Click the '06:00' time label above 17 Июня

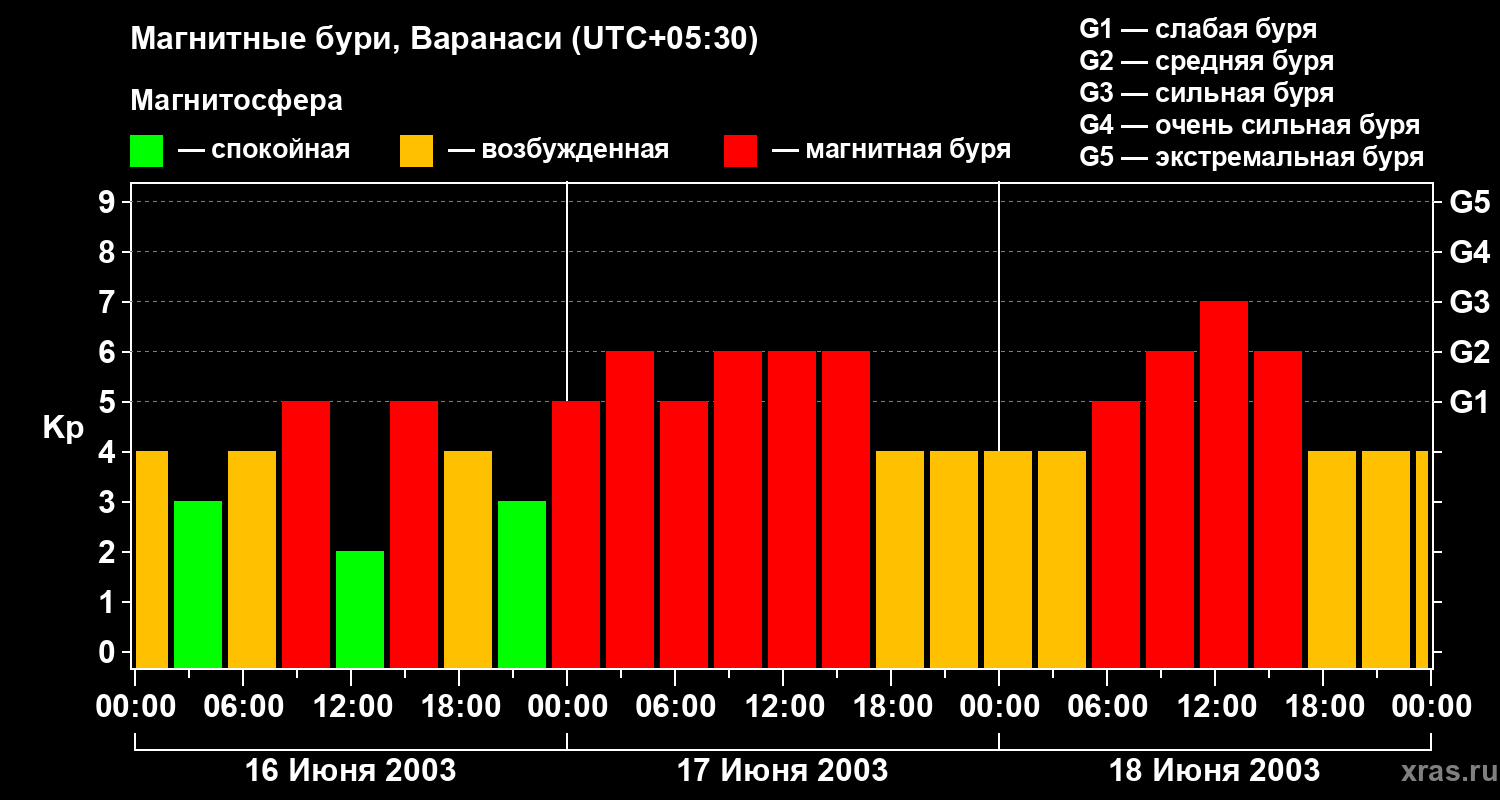[x=674, y=706]
